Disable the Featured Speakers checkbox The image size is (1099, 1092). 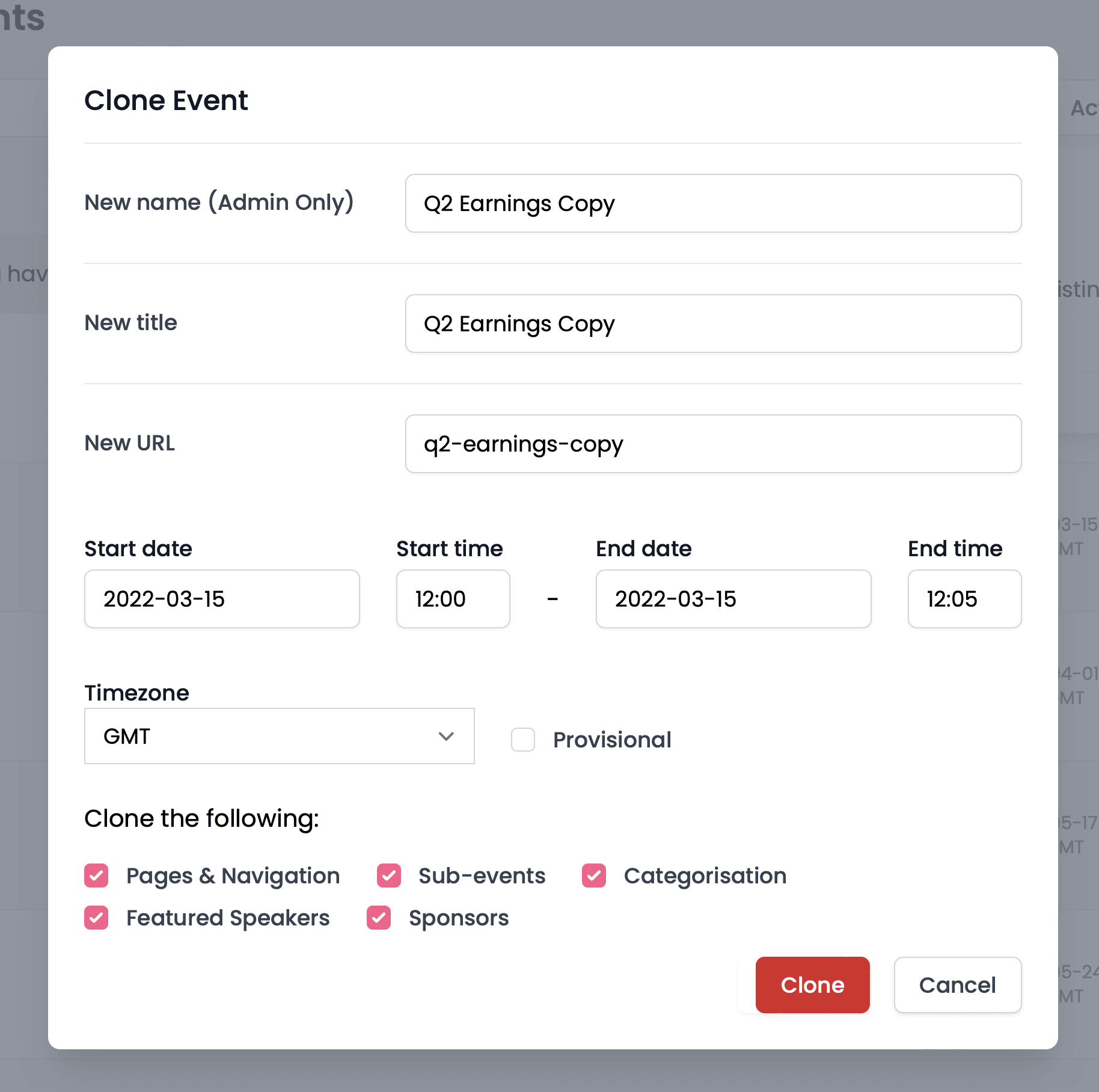tap(96, 918)
